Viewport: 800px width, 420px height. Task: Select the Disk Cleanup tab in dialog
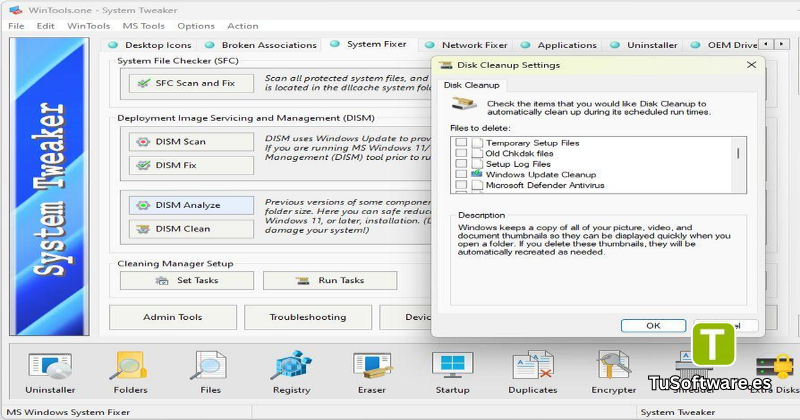(471, 85)
